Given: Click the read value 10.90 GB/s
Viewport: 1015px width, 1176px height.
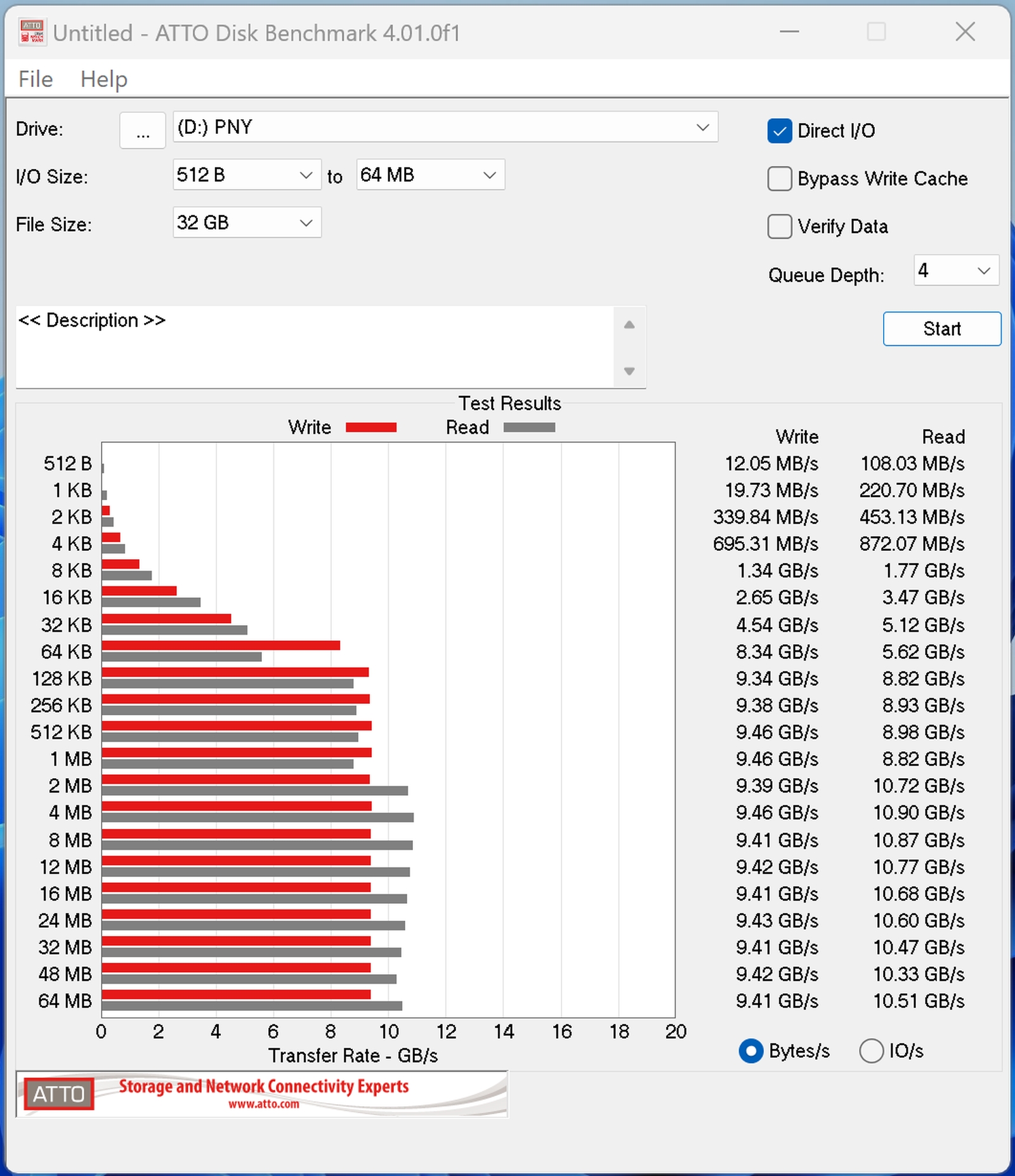Looking at the screenshot, I should [x=919, y=813].
